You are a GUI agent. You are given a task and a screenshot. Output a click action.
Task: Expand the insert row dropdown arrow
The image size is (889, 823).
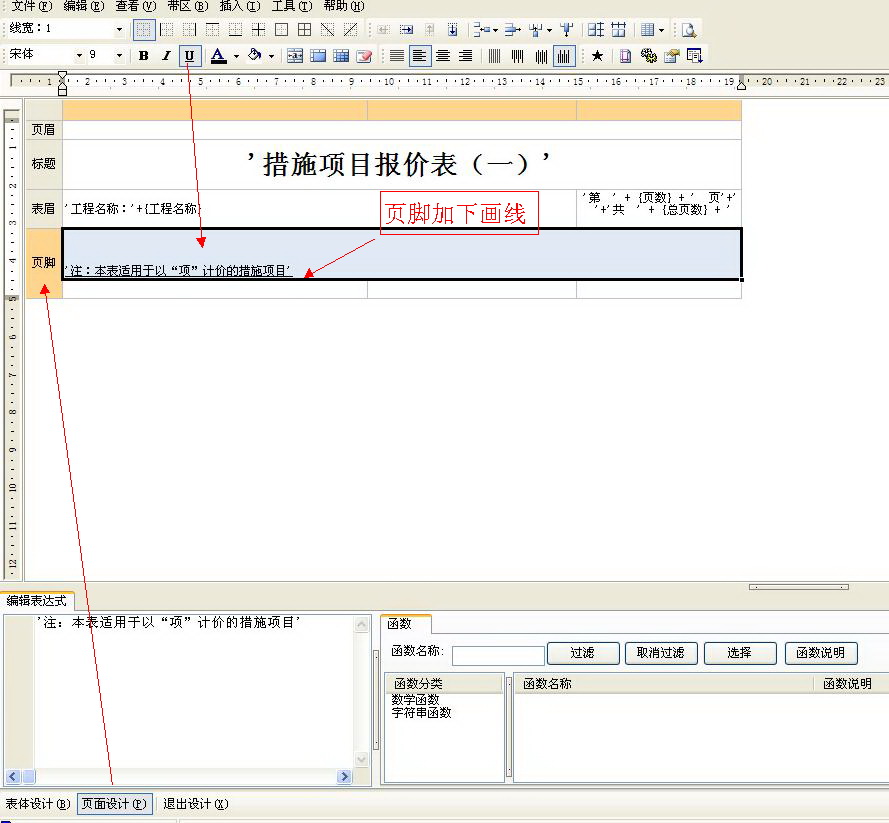point(495,29)
